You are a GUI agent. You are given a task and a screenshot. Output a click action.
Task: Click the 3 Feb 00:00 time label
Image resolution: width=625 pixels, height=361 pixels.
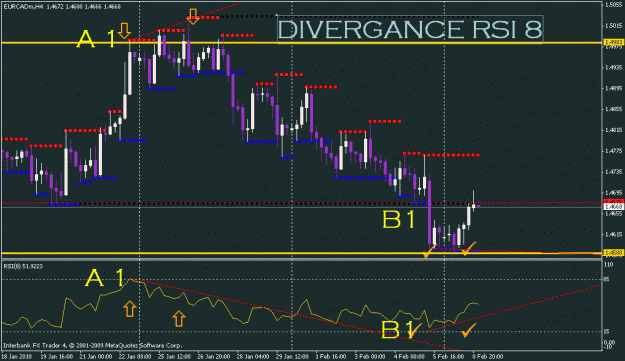370,356
